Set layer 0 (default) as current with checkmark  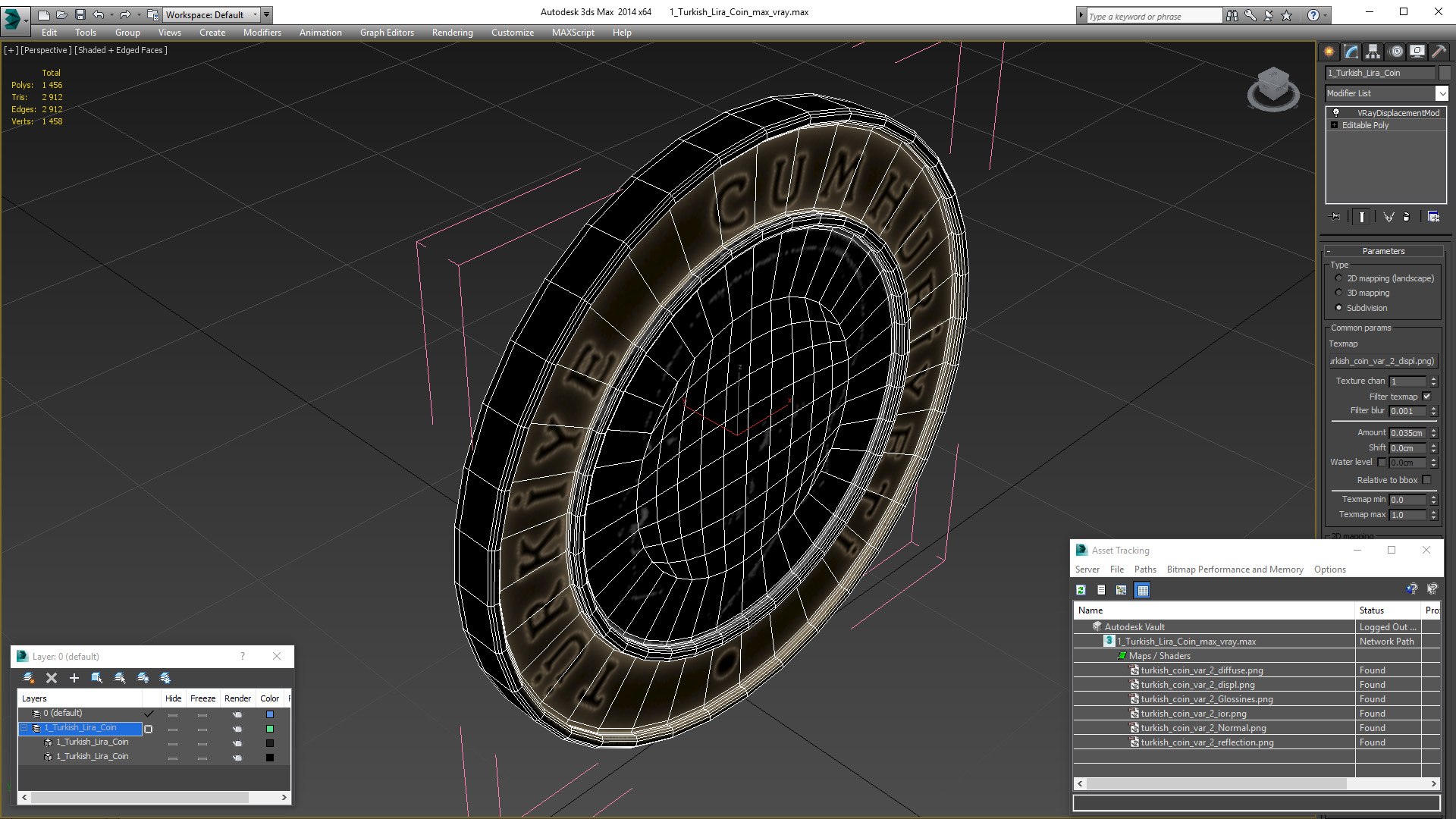pyautogui.click(x=149, y=714)
